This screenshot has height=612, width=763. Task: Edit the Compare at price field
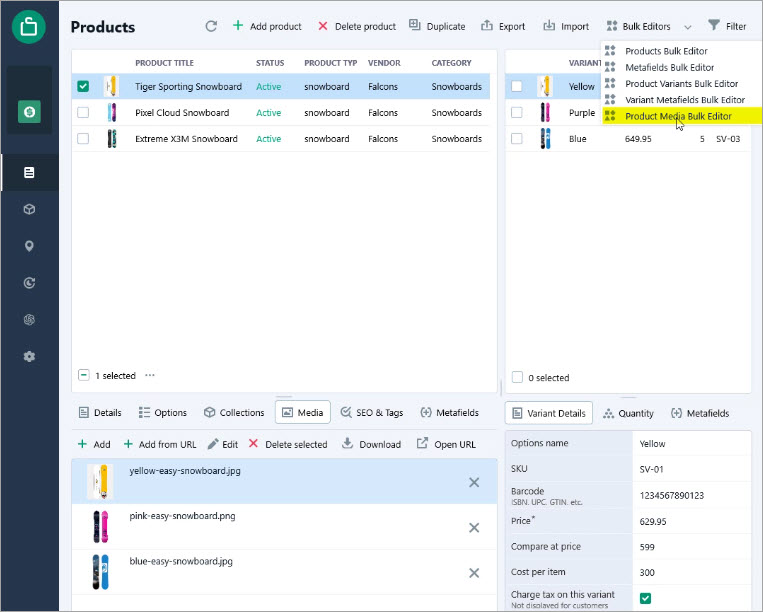pyautogui.click(x=691, y=547)
